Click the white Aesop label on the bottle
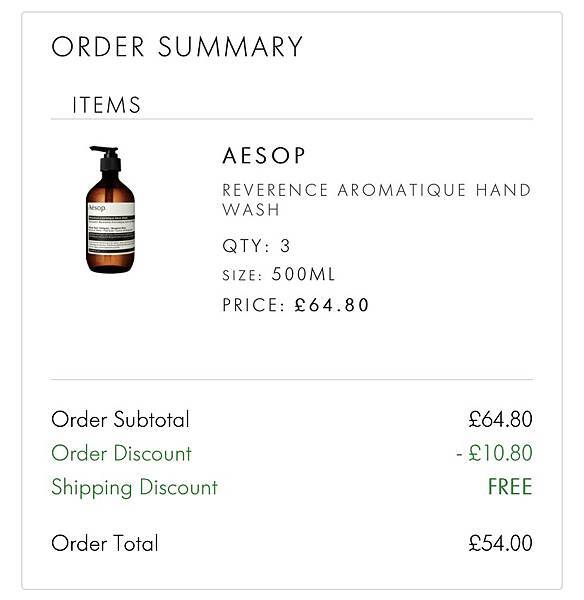Screen dimensions: 584x600 [111, 228]
